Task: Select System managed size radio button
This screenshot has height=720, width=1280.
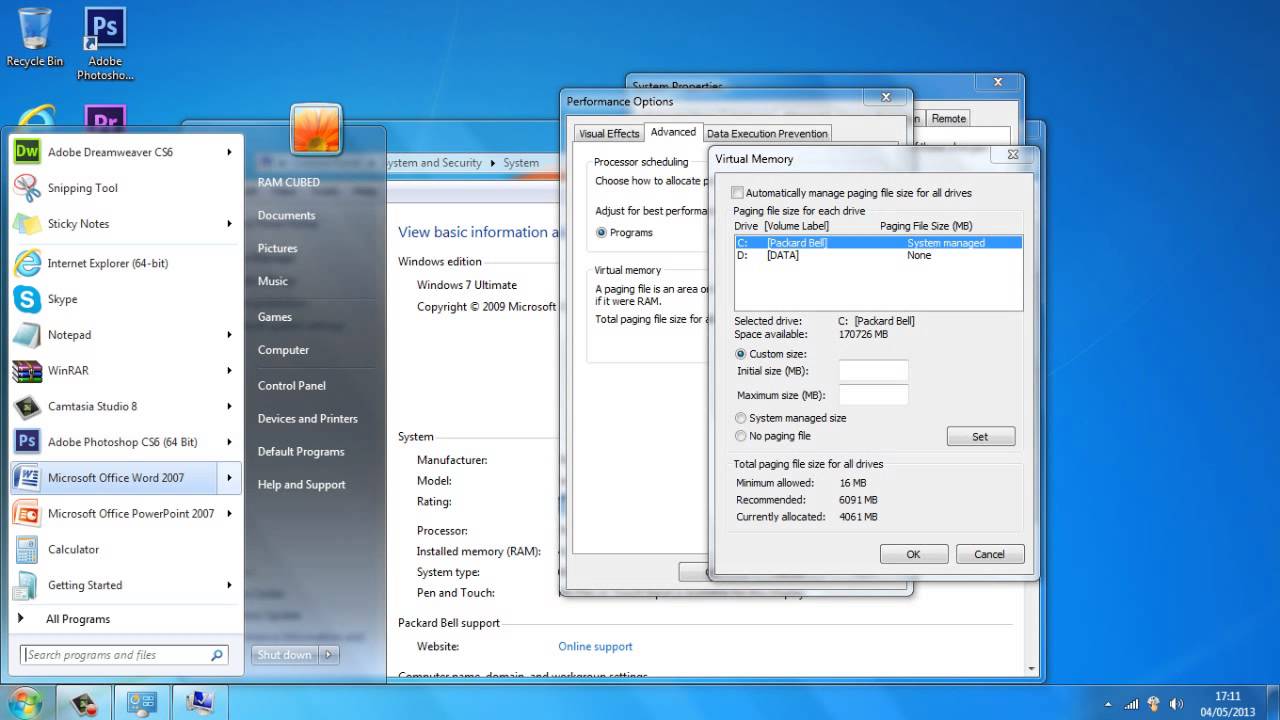Action: [x=741, y=418]
